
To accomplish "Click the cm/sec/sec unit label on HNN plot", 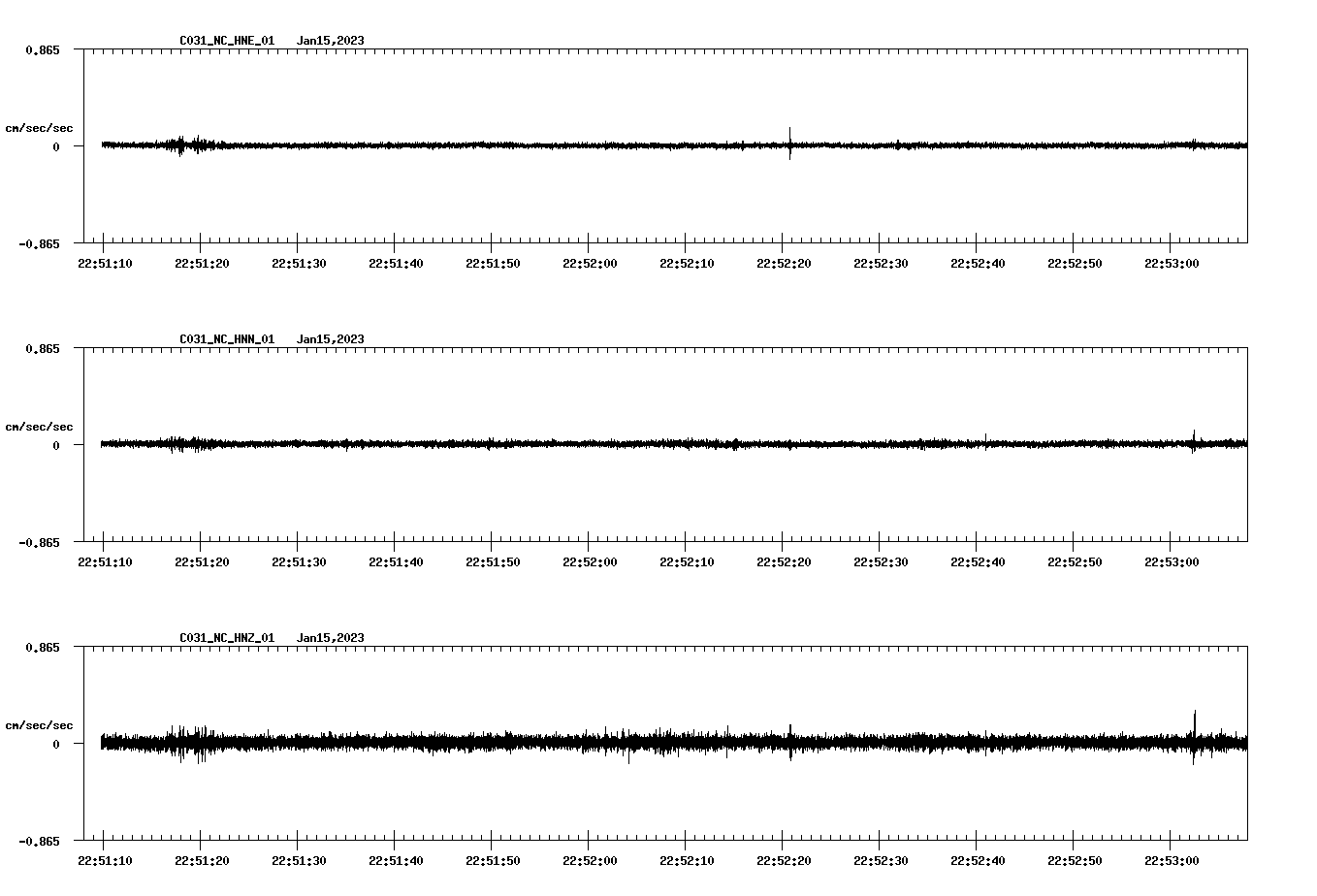I will tap(40, 426).
